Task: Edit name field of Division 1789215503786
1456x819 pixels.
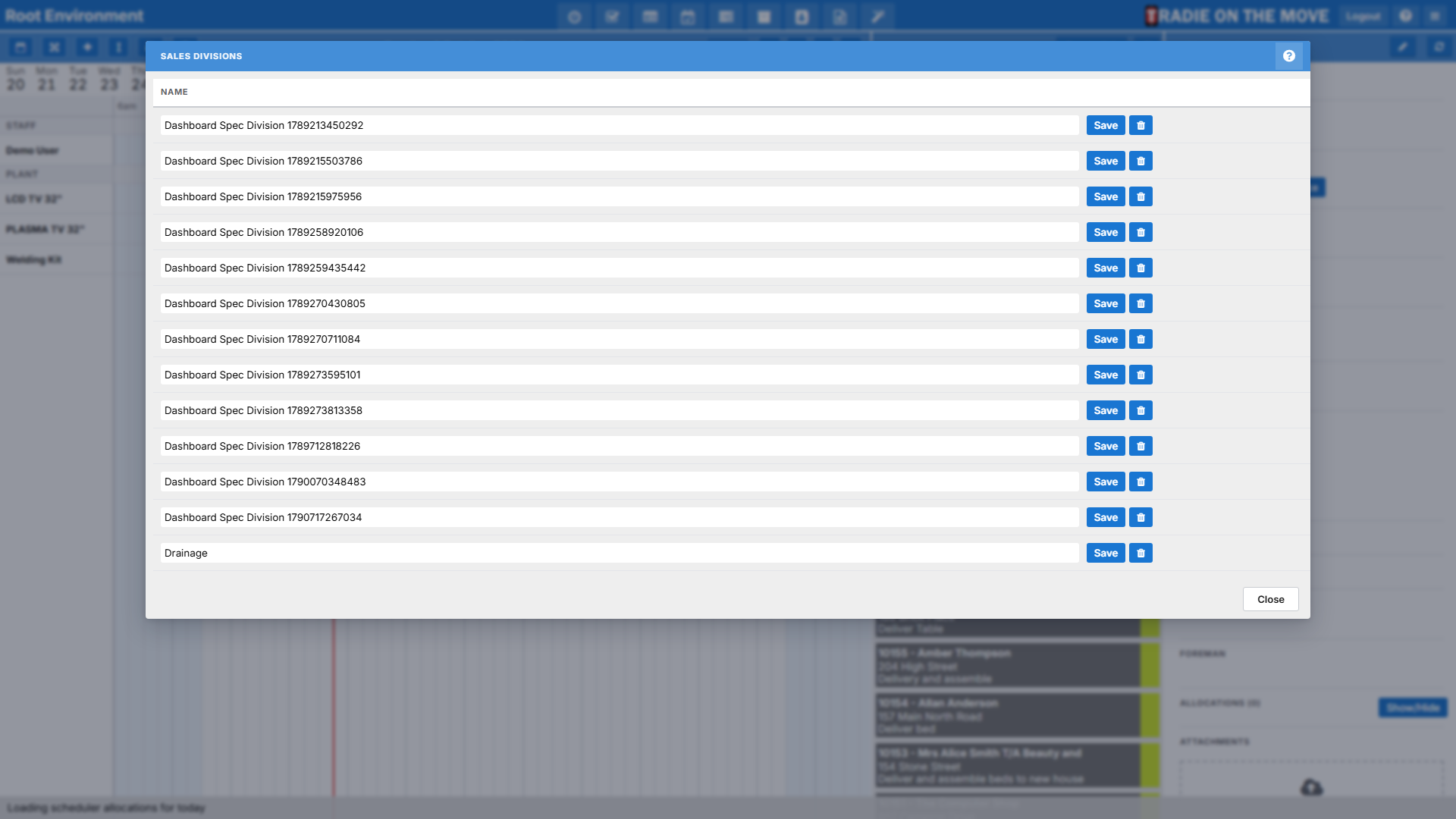Action: 620,161
